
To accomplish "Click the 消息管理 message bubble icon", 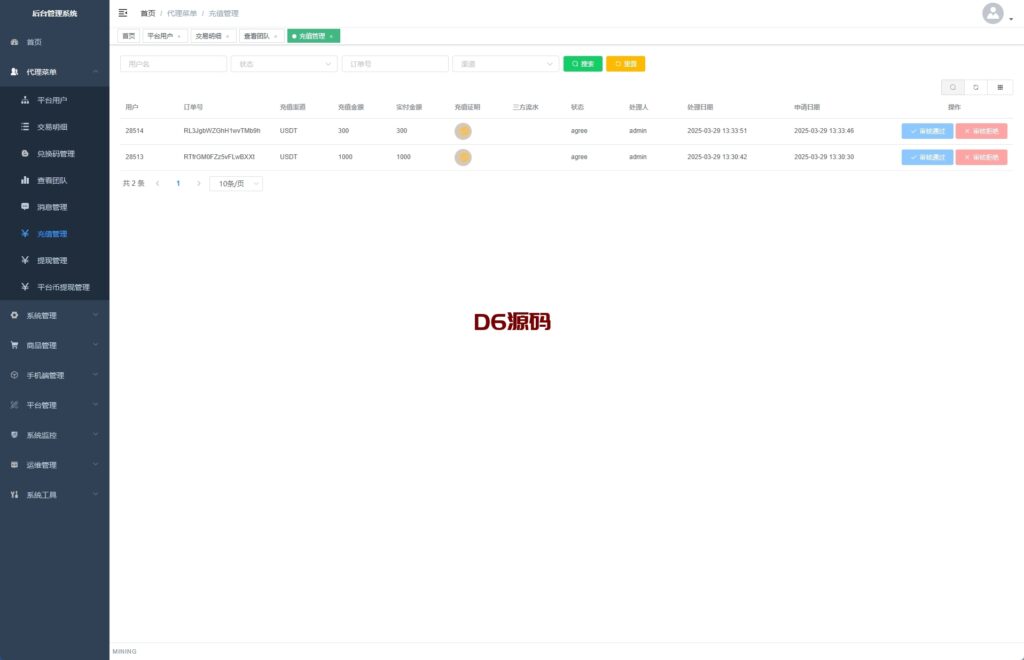I will 25,206.
